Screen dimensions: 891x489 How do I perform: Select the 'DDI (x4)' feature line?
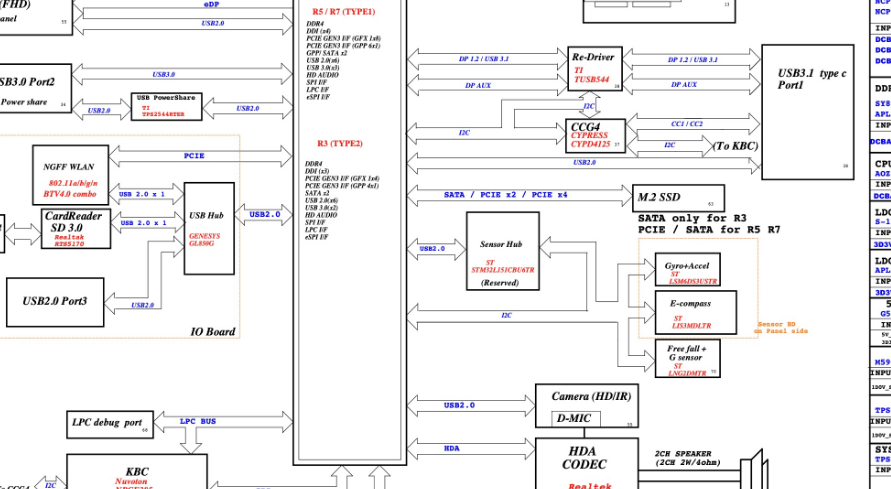(x=318, y=31)
